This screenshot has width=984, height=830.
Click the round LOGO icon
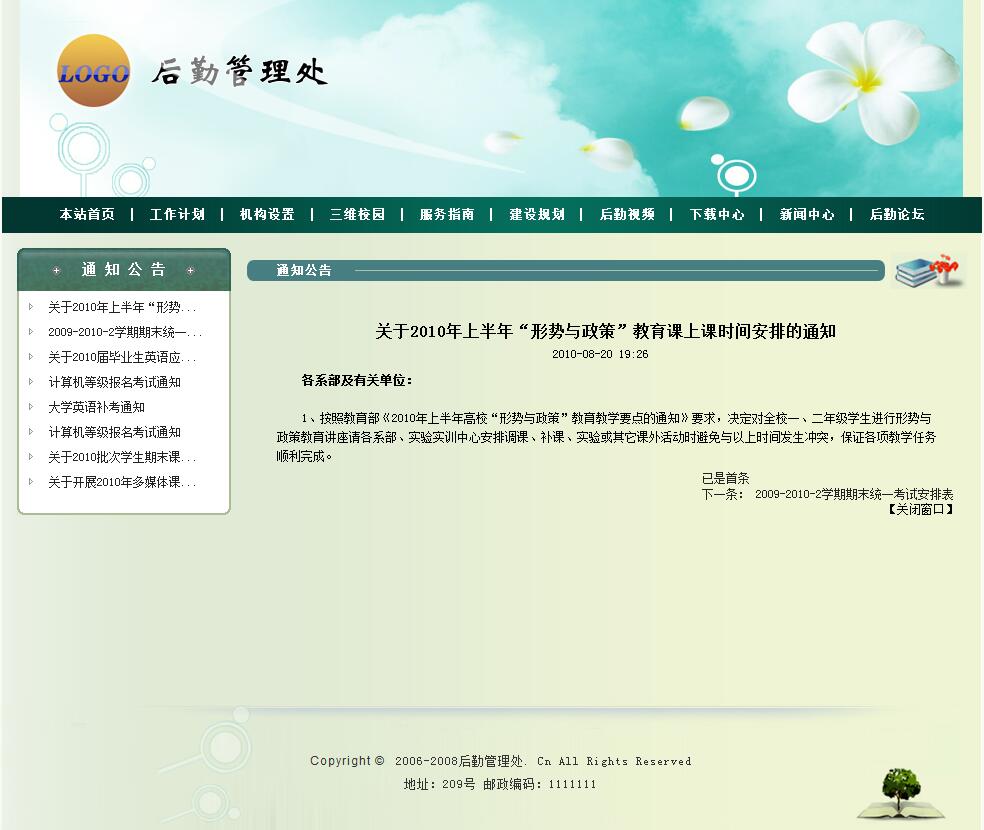94,70
